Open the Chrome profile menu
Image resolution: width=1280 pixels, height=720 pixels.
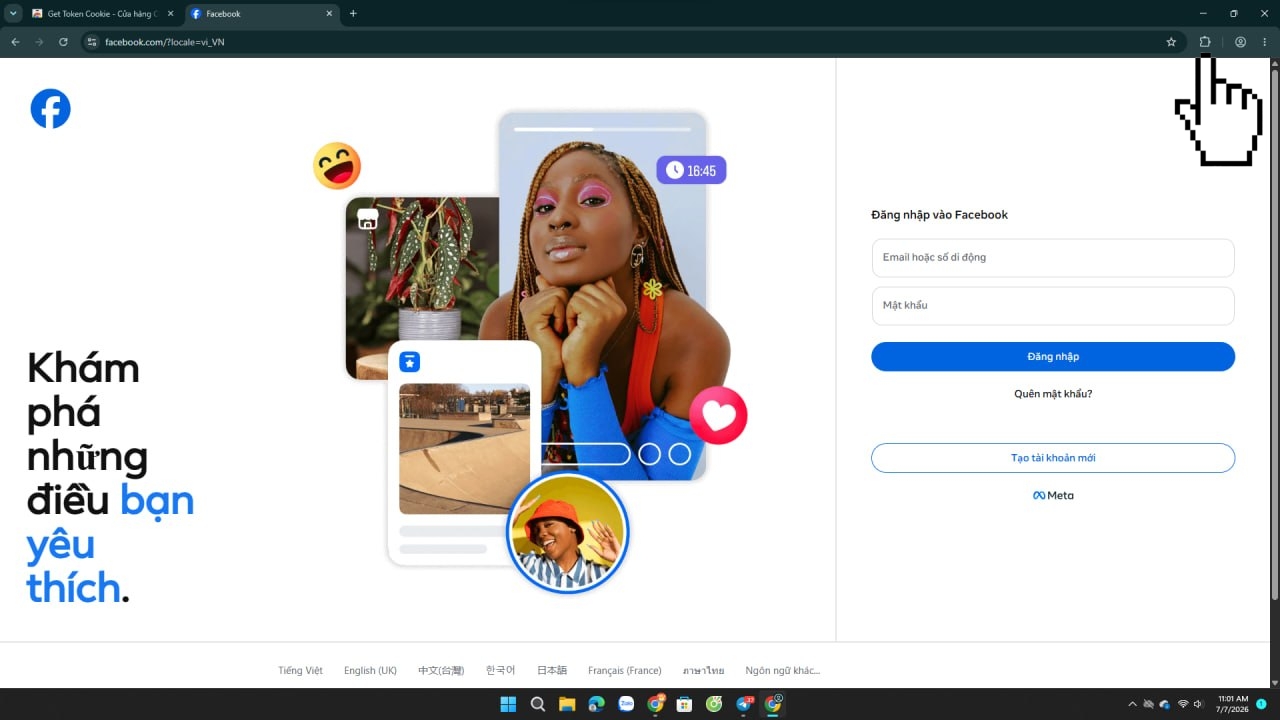pyautogui.click(x=1240, y=42)
